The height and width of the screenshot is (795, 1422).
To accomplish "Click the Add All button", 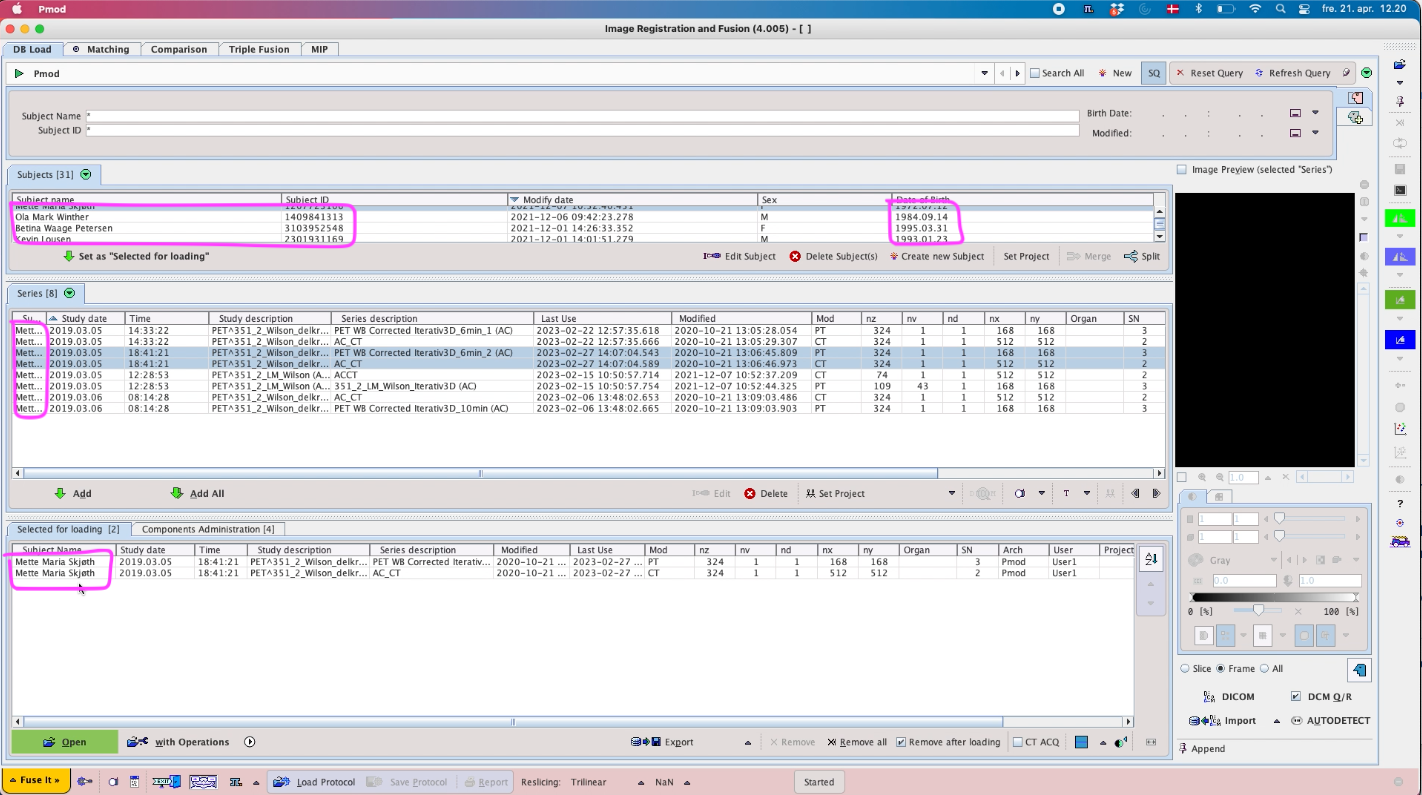I will (x=197, y=493).
